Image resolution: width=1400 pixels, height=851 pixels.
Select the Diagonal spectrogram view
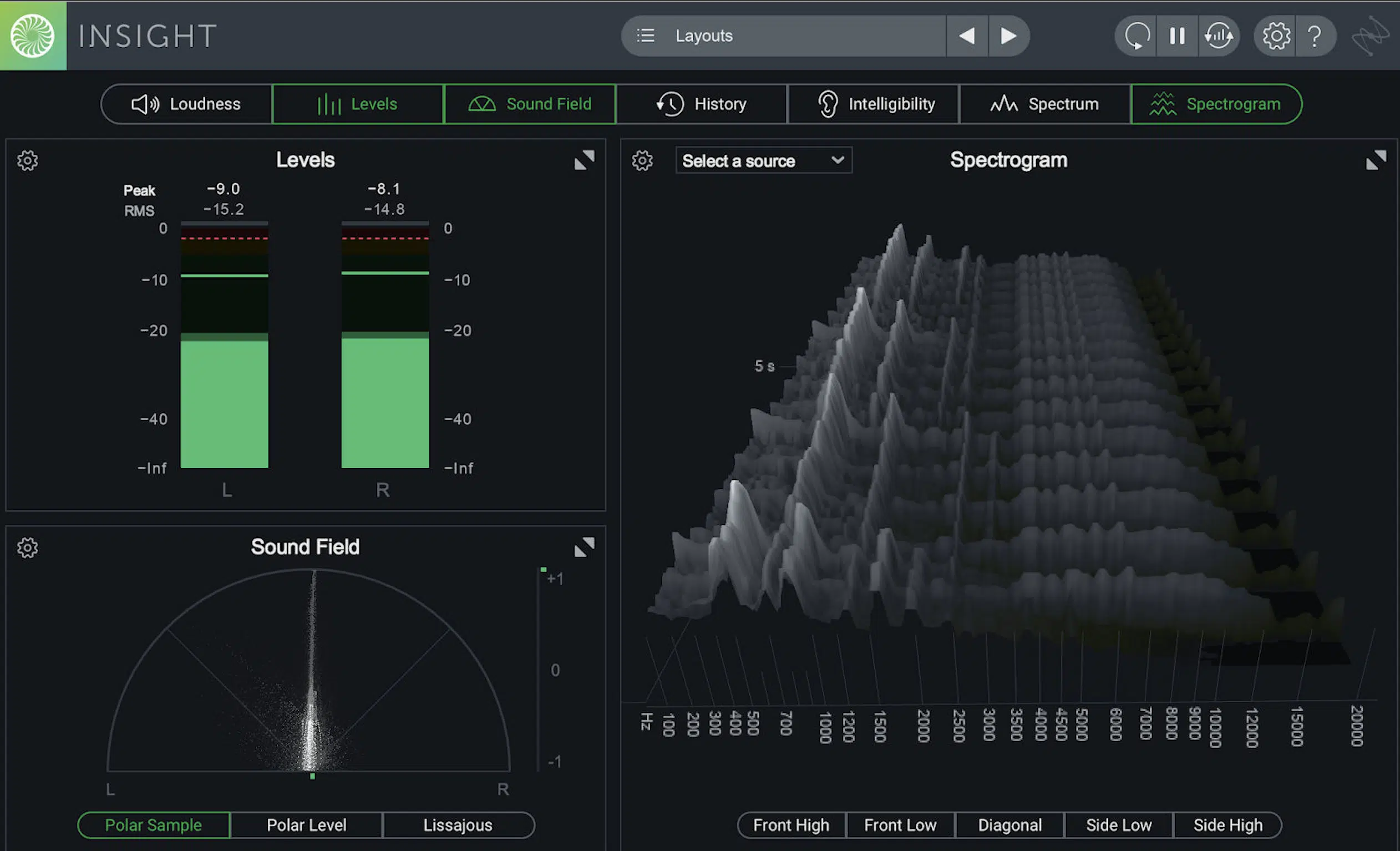point(1009,825)
